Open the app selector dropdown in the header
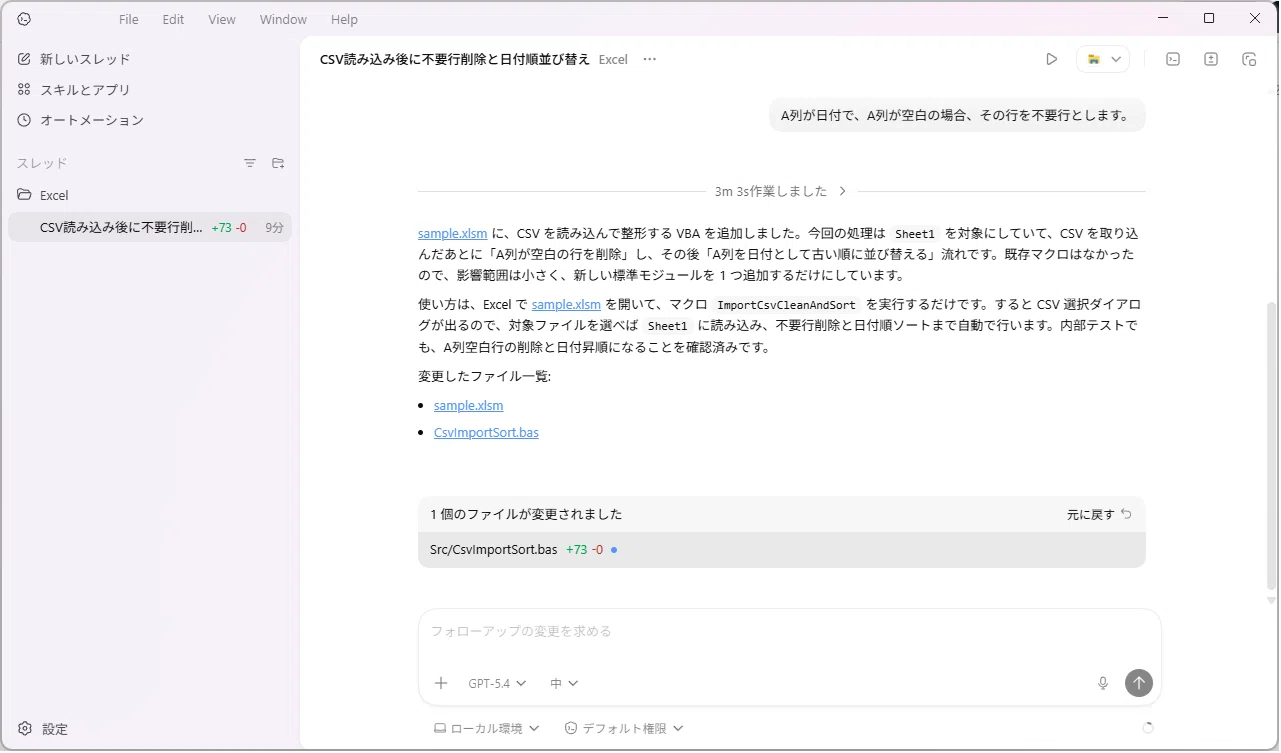Image resolution: width=1281 pixels, height=753 pixels. click(x=1103, y=59)
